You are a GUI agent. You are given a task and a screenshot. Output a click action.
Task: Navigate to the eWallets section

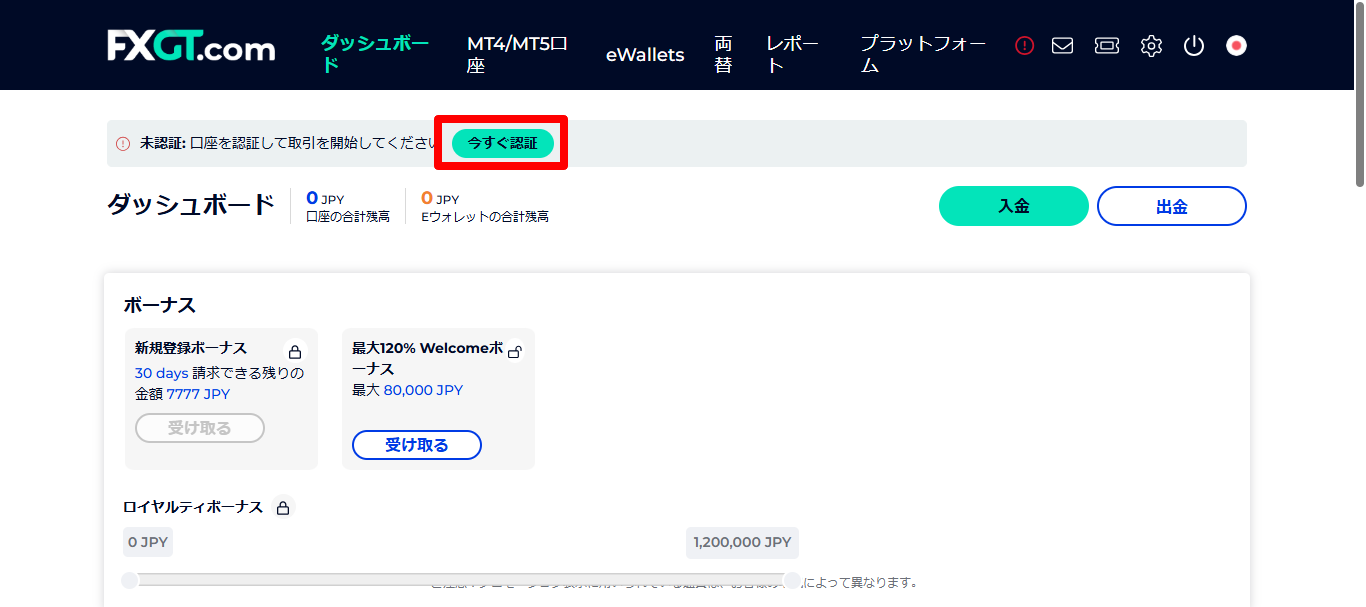(645, 55)
